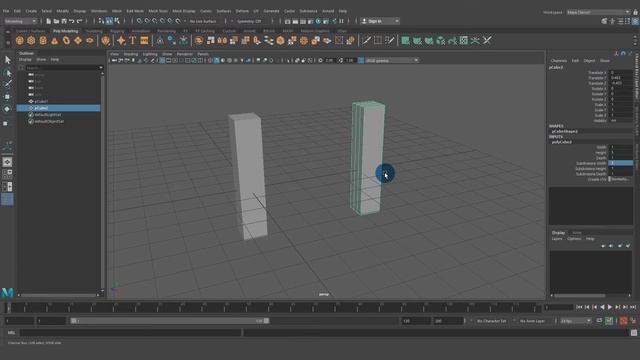Viewport: 640px width, 360px height.
Task: Click the go to start of playback button
Action: 579,307
